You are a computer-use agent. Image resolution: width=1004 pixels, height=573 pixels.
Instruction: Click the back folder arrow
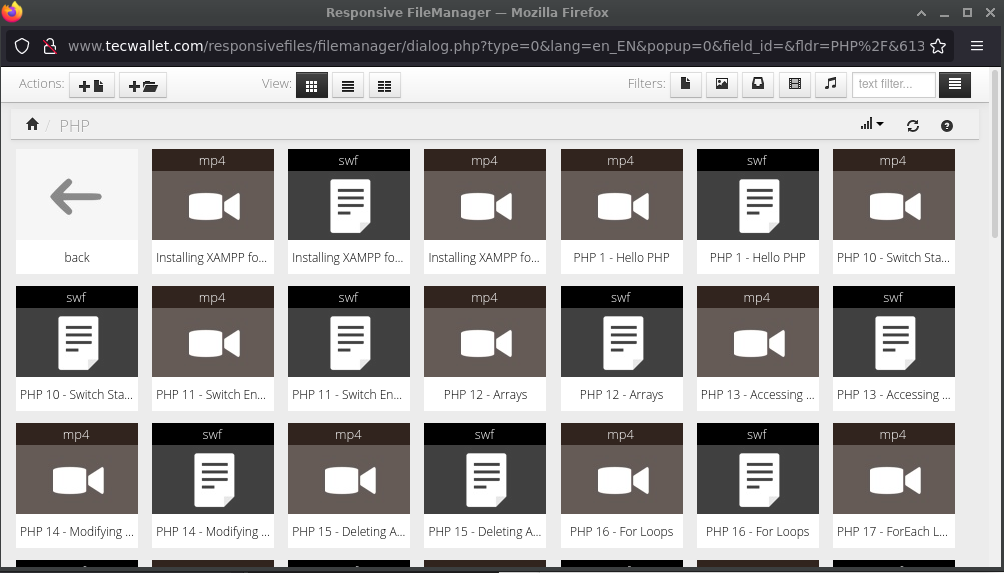tap(77, 197)
